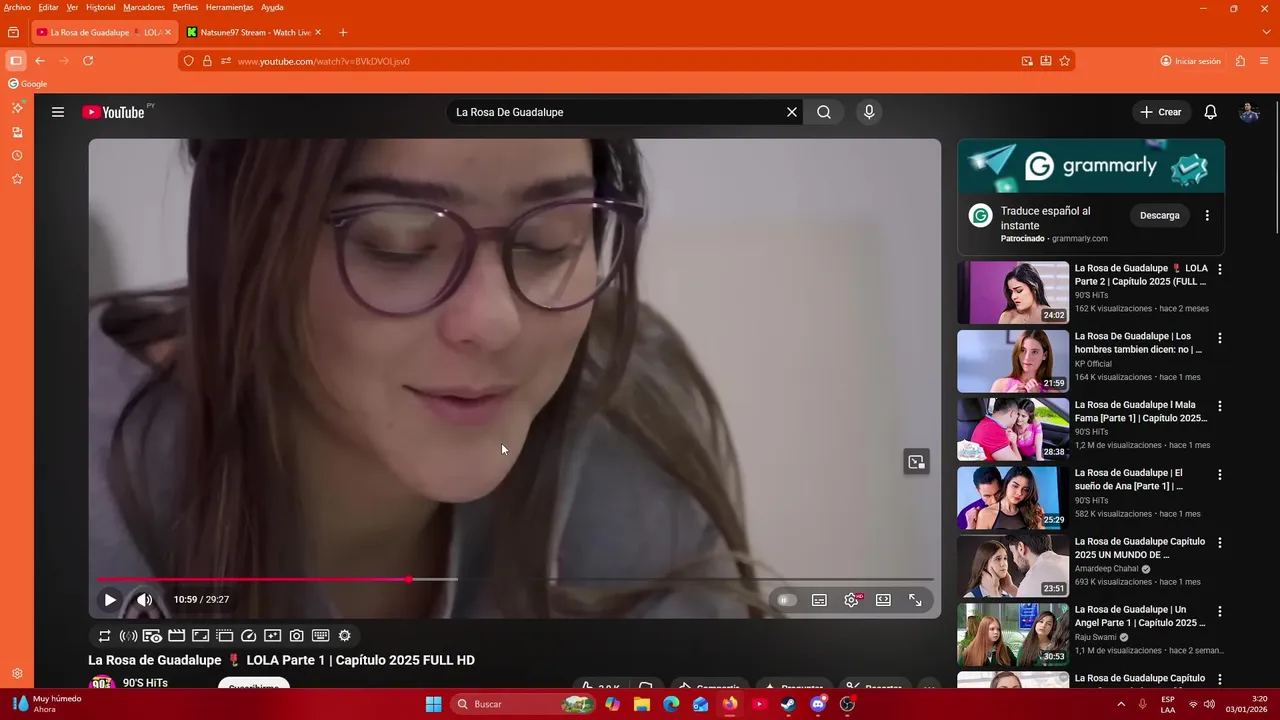Image resolution: width=1280 pixels, height=720 pixels.
Task: Toggle the loop icon below the player
Action: pyautogui.click(x=104, y=636)
